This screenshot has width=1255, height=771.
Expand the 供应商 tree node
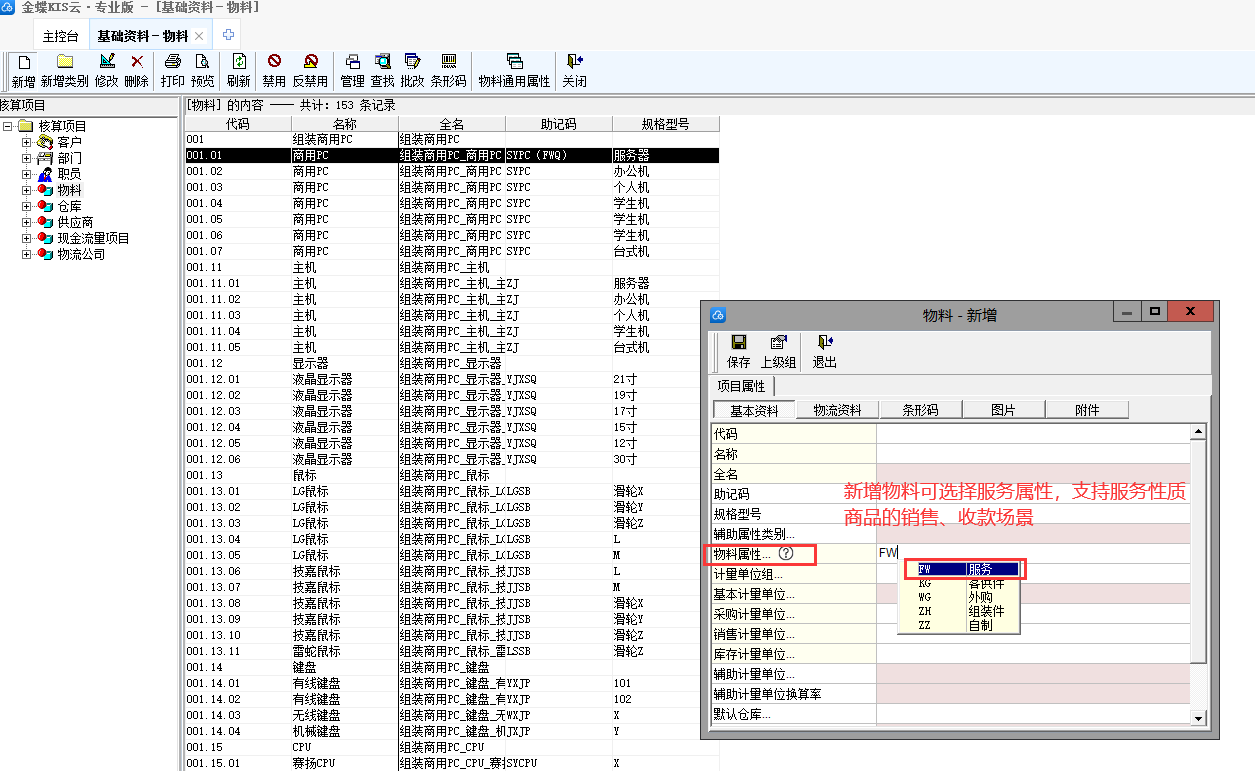[27, 222]
